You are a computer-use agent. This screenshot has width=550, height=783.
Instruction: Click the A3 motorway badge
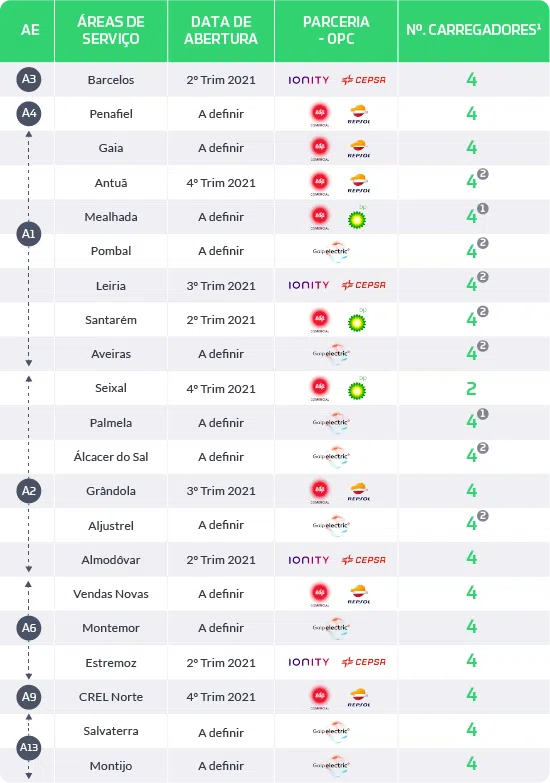point(28,79)
